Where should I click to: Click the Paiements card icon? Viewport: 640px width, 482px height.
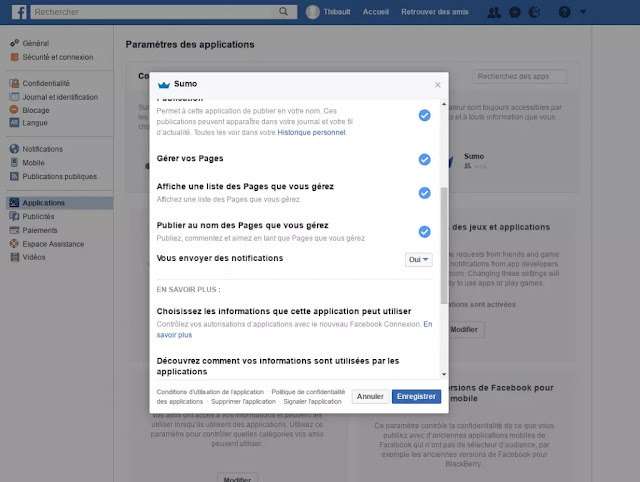point(14,230)
